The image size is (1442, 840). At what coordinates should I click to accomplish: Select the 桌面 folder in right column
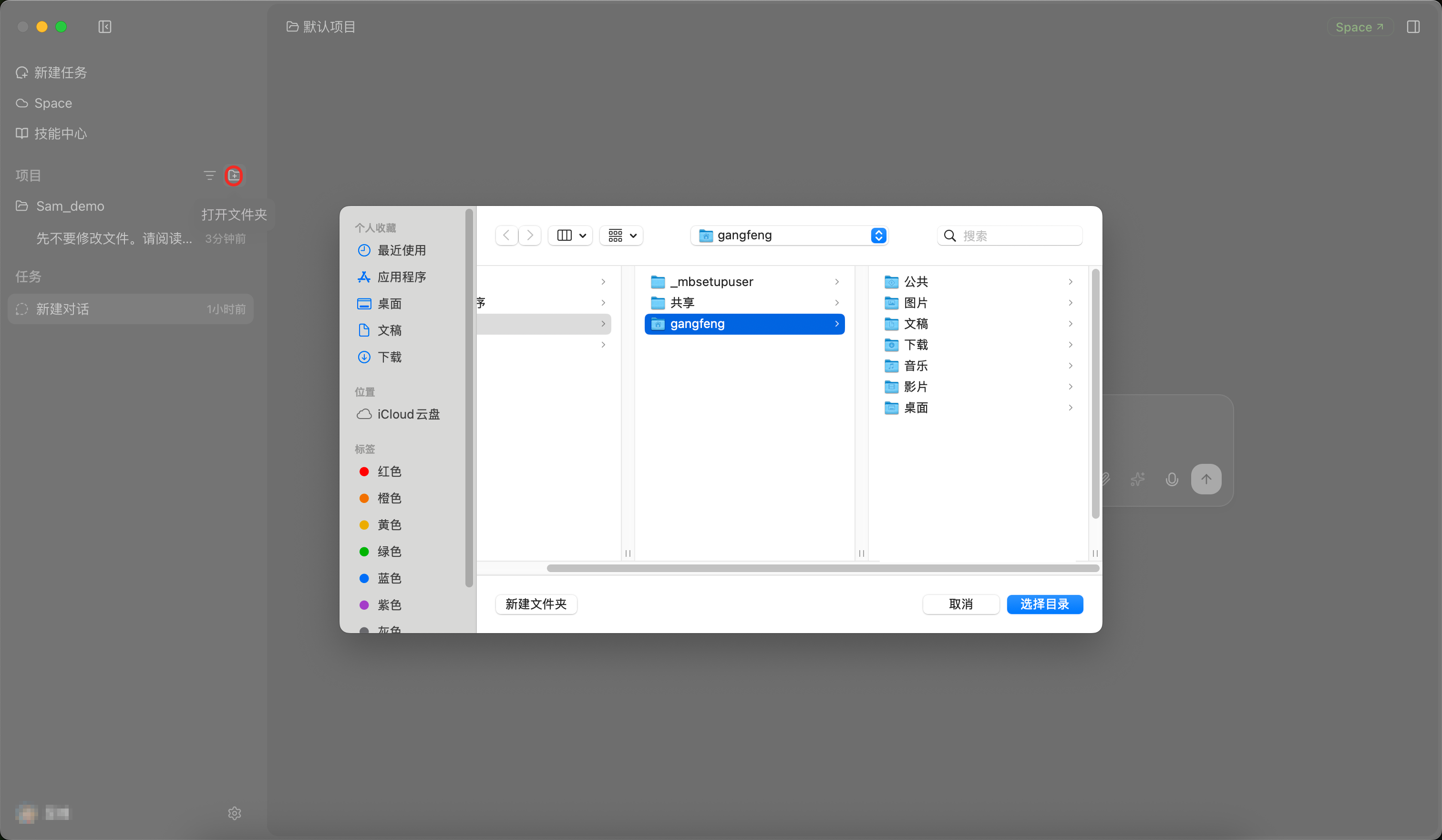click(978, 408)
